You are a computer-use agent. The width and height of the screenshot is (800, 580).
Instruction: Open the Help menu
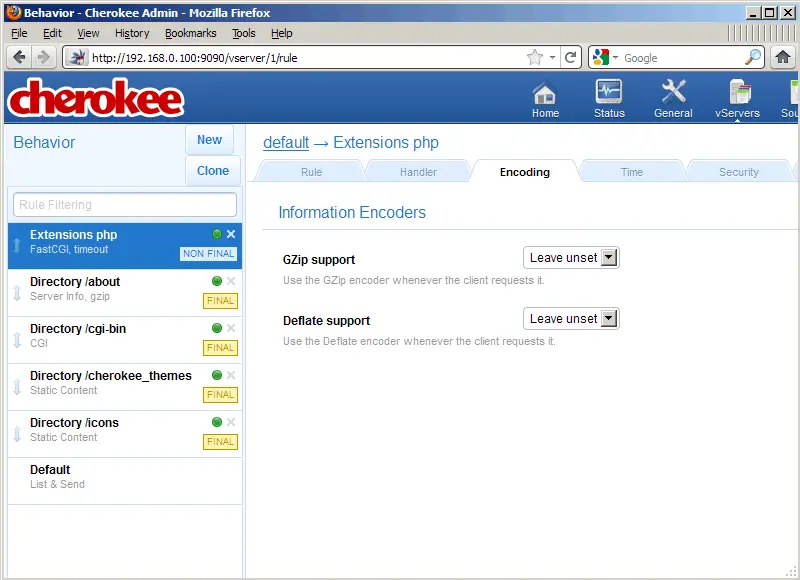tap(282, 33)
